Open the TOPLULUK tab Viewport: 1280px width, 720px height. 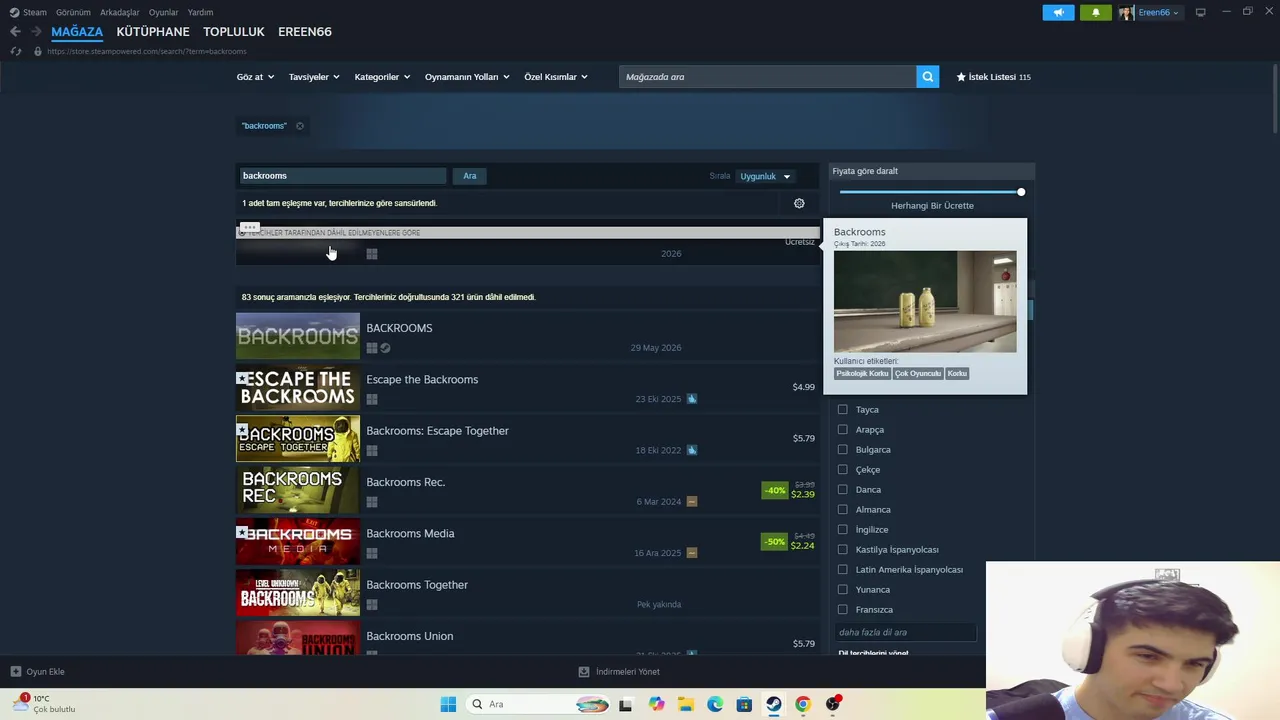[234, 32]
